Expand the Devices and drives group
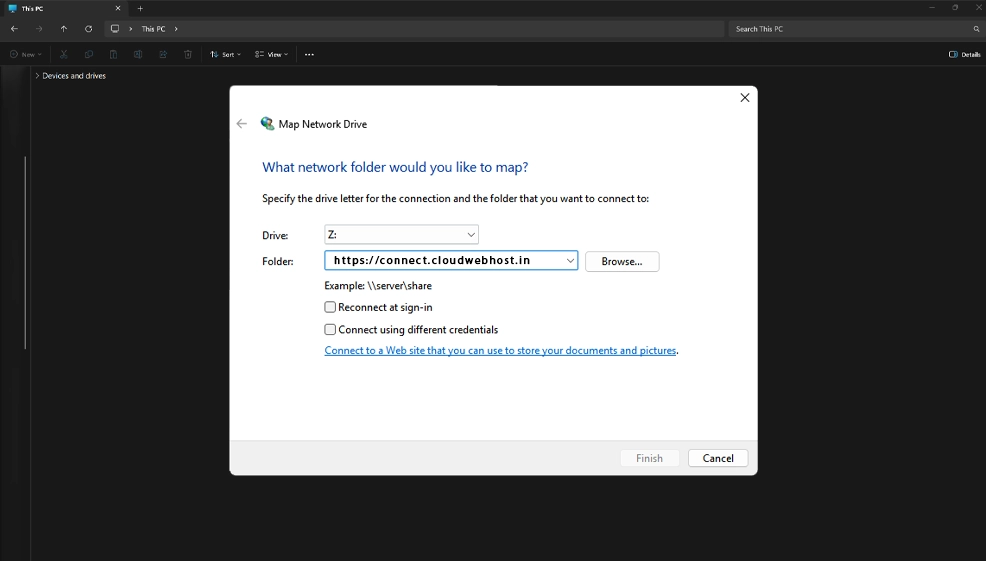Screen dimensions: 986x561 pyautogui.click(x=37, y=75)
